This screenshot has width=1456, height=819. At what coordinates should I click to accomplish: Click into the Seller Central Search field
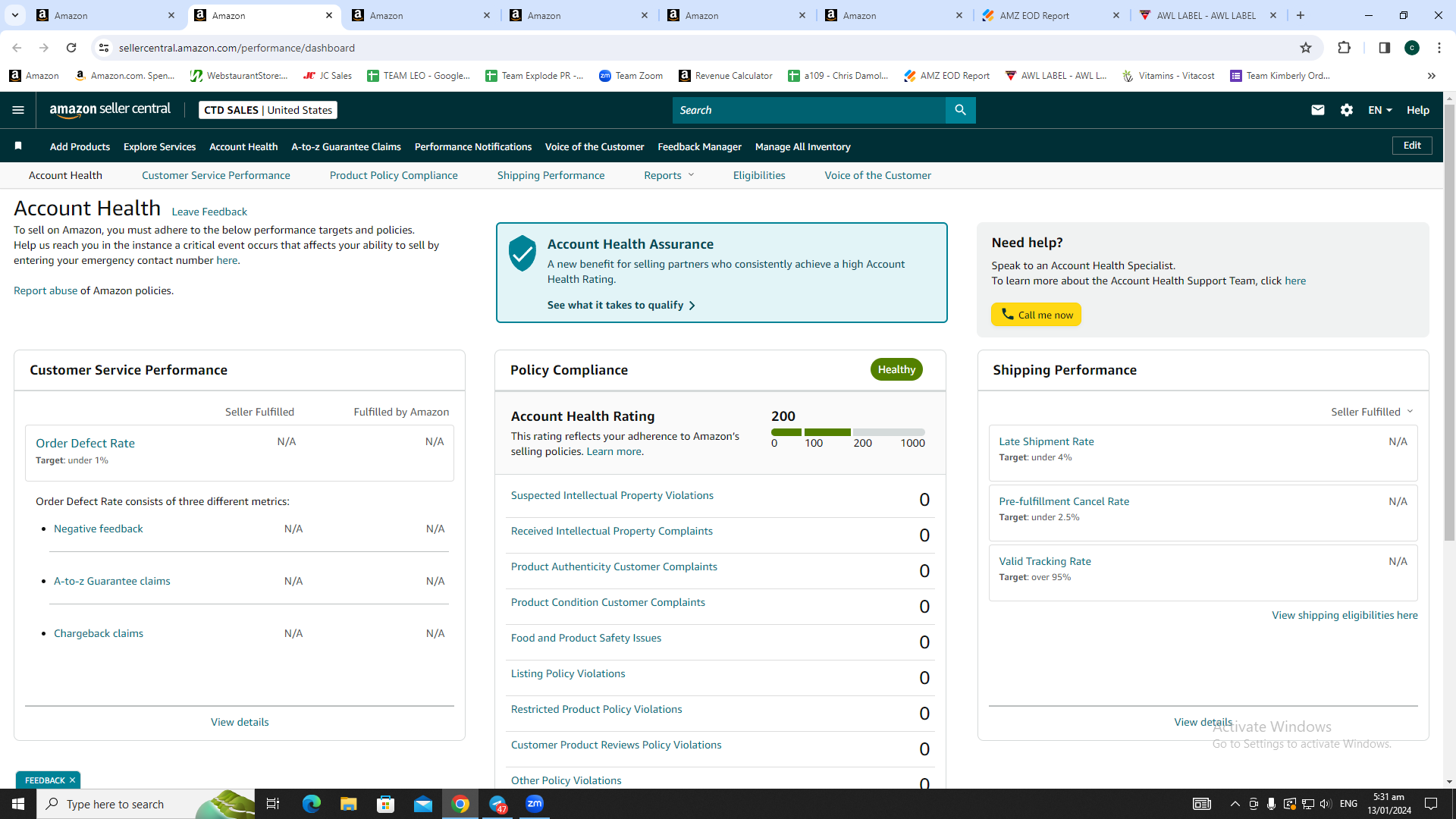[808, 110]
